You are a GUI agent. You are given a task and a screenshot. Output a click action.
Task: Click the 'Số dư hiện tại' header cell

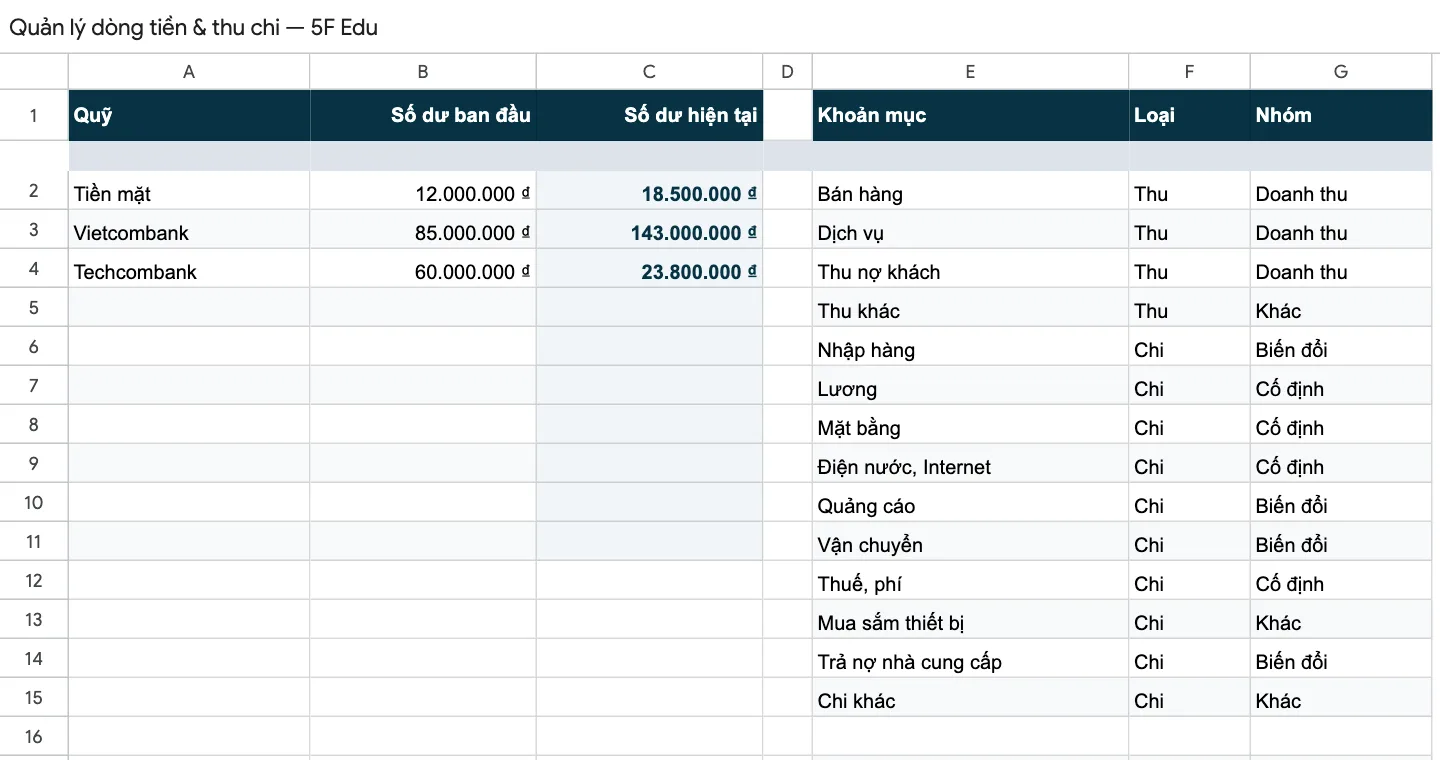[x=649, y=115]
